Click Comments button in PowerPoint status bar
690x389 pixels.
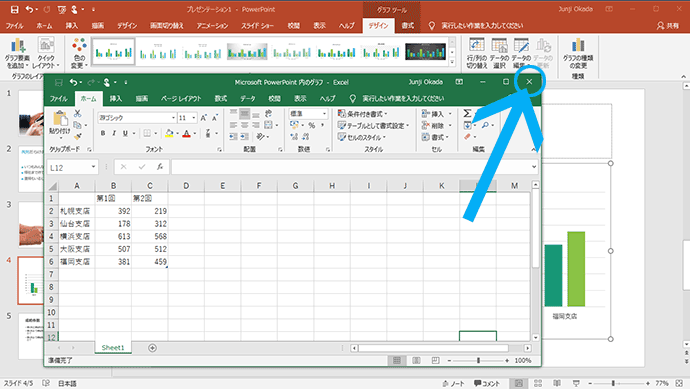[x=487, y=383]
